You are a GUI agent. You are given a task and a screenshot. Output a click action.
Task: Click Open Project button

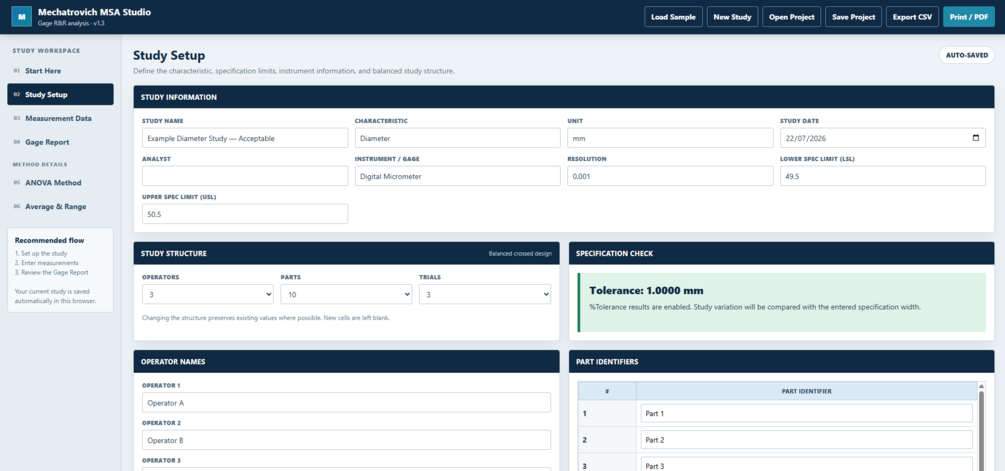point(792,17)
